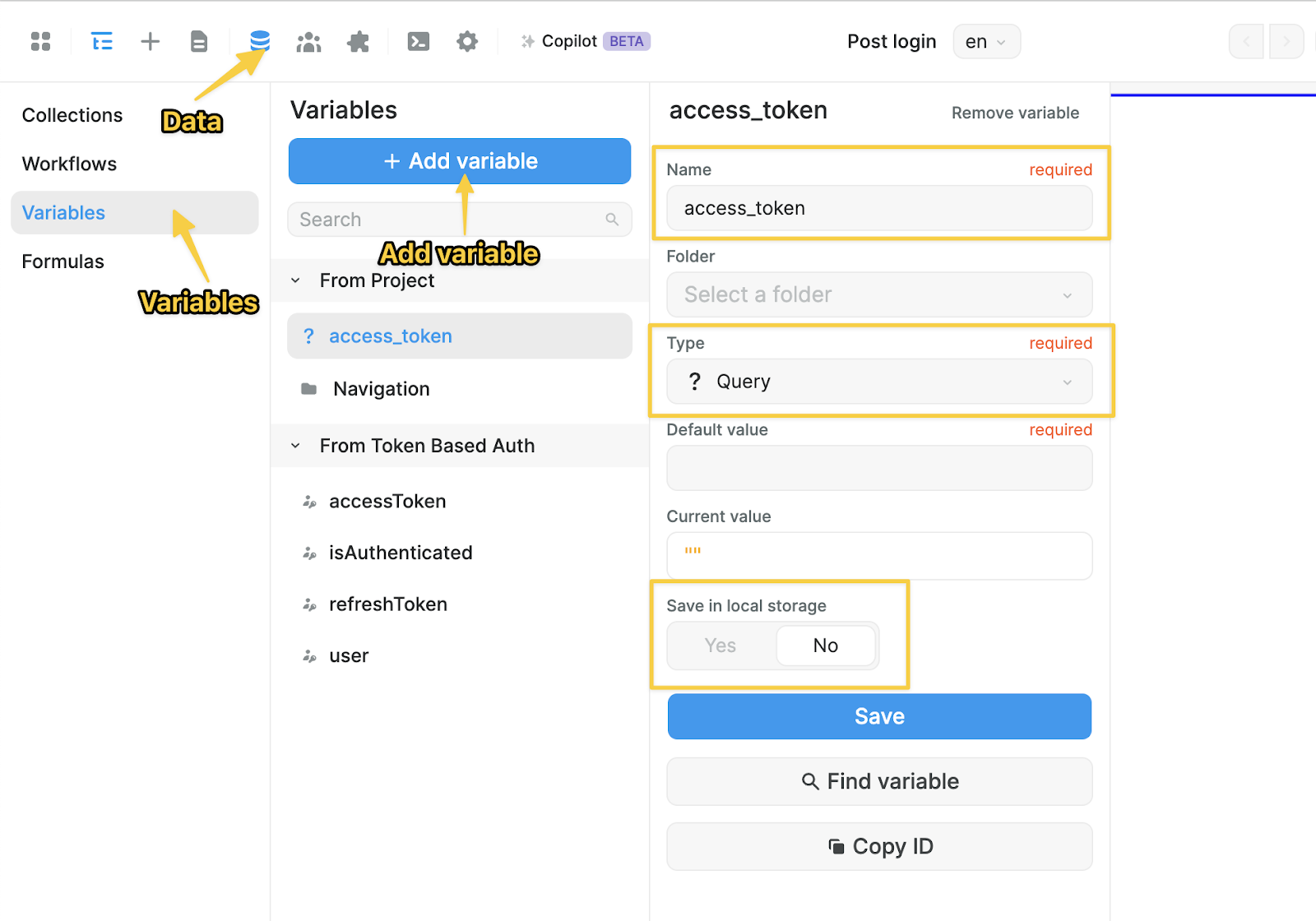Click the Add variable button
This screenshot has width=1316, height=921.
(x=459, y=161)
